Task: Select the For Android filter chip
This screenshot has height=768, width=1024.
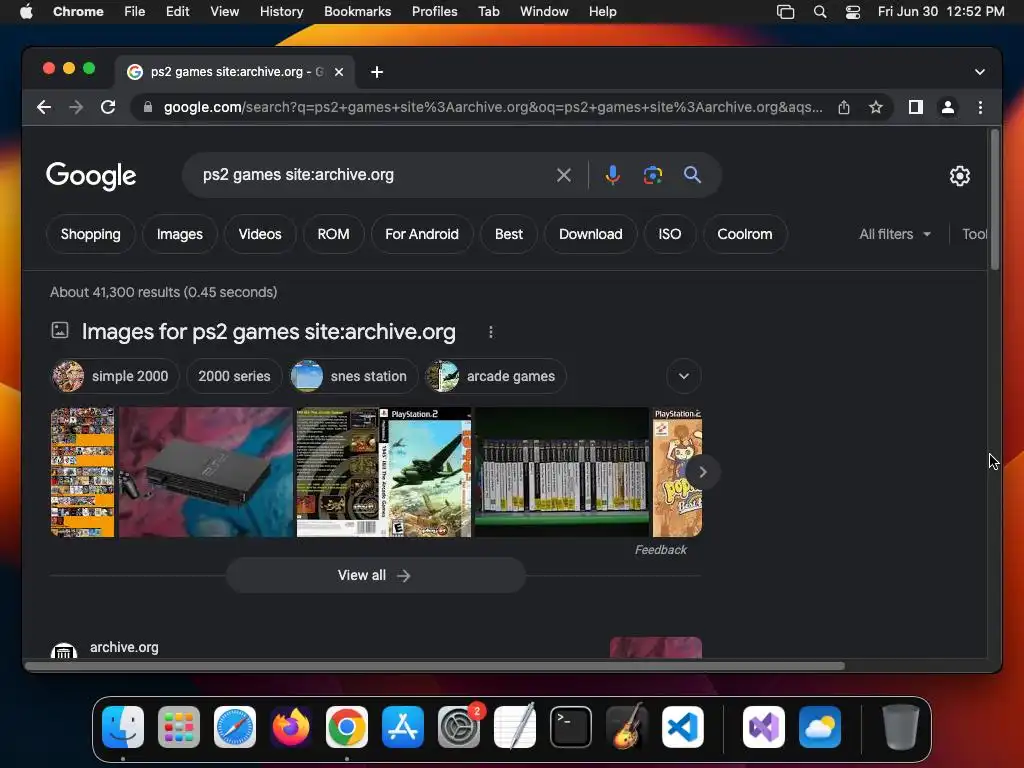Action: 422,234
